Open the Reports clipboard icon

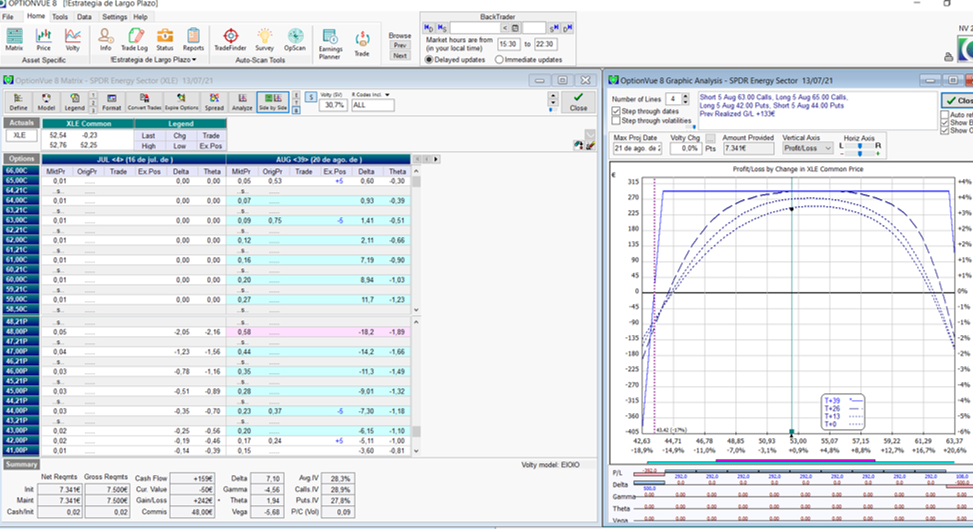(193, 40)
